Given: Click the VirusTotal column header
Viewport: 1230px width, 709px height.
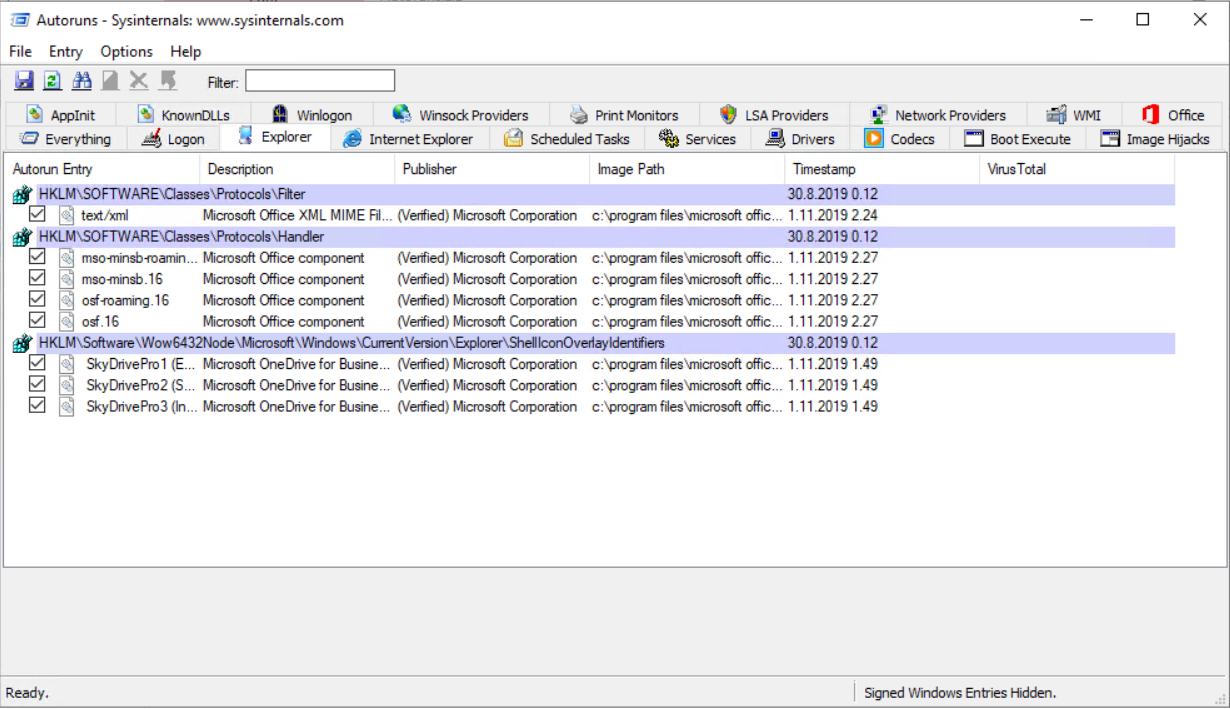Looking at the screenshot, I should [x=1077, y=169].
